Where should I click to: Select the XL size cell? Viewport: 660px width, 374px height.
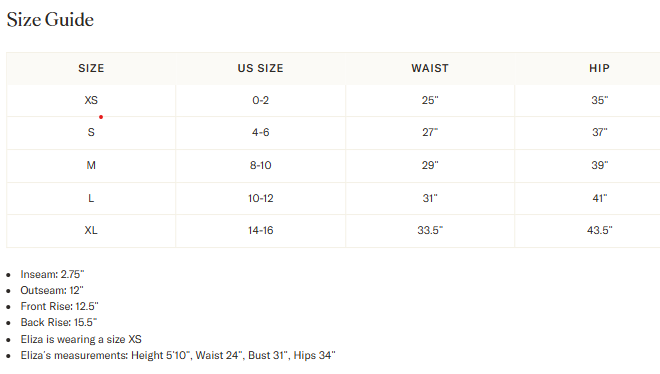click(x=91, y=230)
